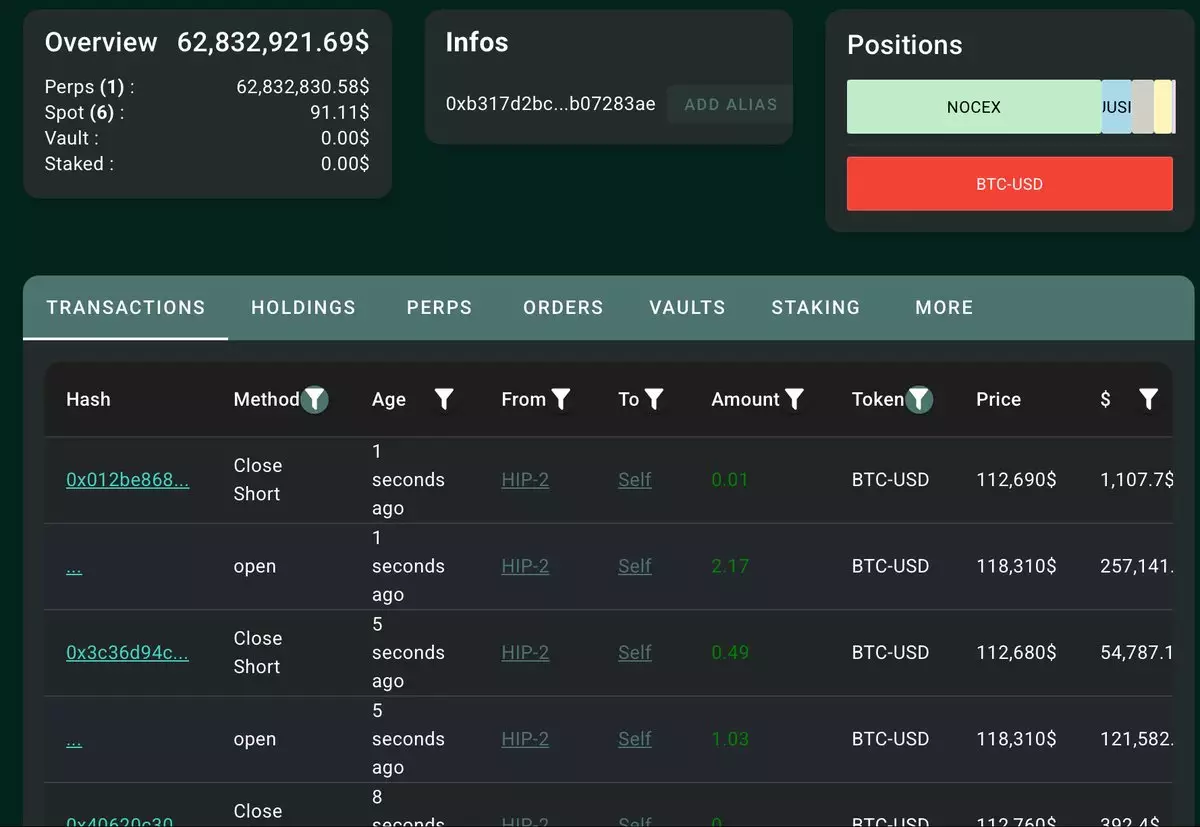Open the Age column filter icon
Screen dimensions: 1200x827
(444, 400)
